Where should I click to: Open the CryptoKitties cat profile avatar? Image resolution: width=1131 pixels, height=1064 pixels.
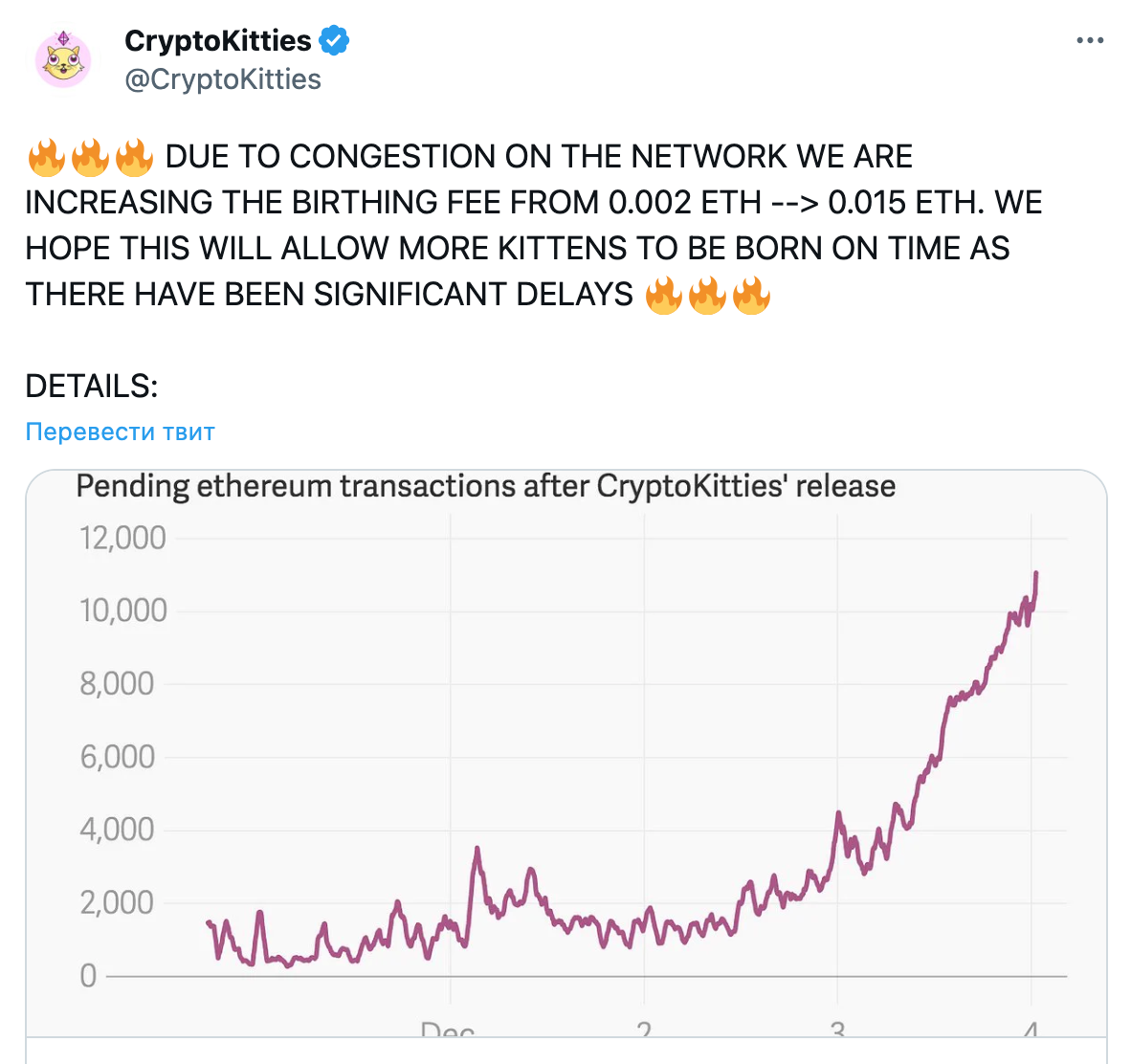coord(63,60)
